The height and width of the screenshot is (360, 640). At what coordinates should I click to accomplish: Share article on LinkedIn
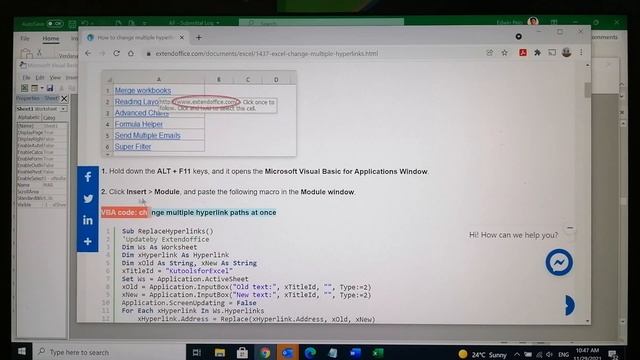pyautogui.click(x=88, y=220)
